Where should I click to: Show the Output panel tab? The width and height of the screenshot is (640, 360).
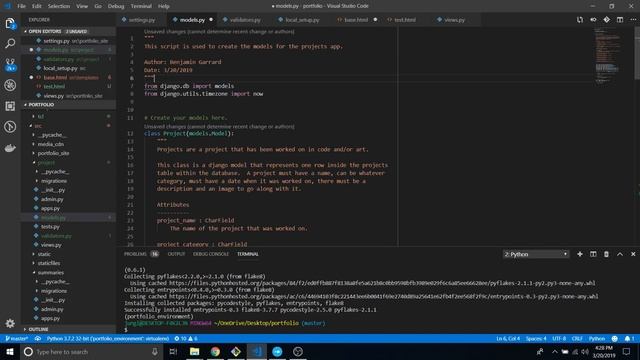[176, 254]
